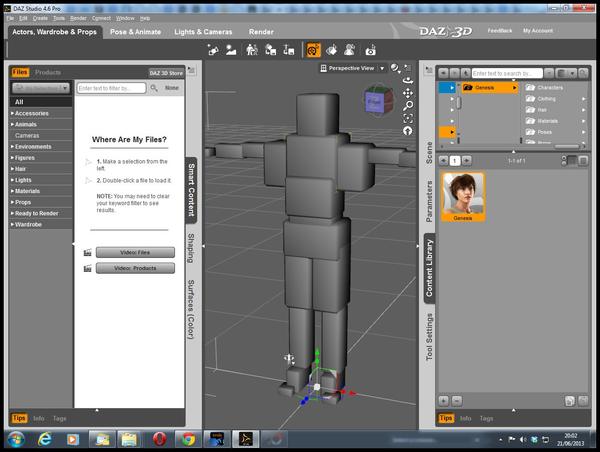Viewport: 600px width, 452px height.
Task: Expand the Accessories category
Action: (12, 113)
